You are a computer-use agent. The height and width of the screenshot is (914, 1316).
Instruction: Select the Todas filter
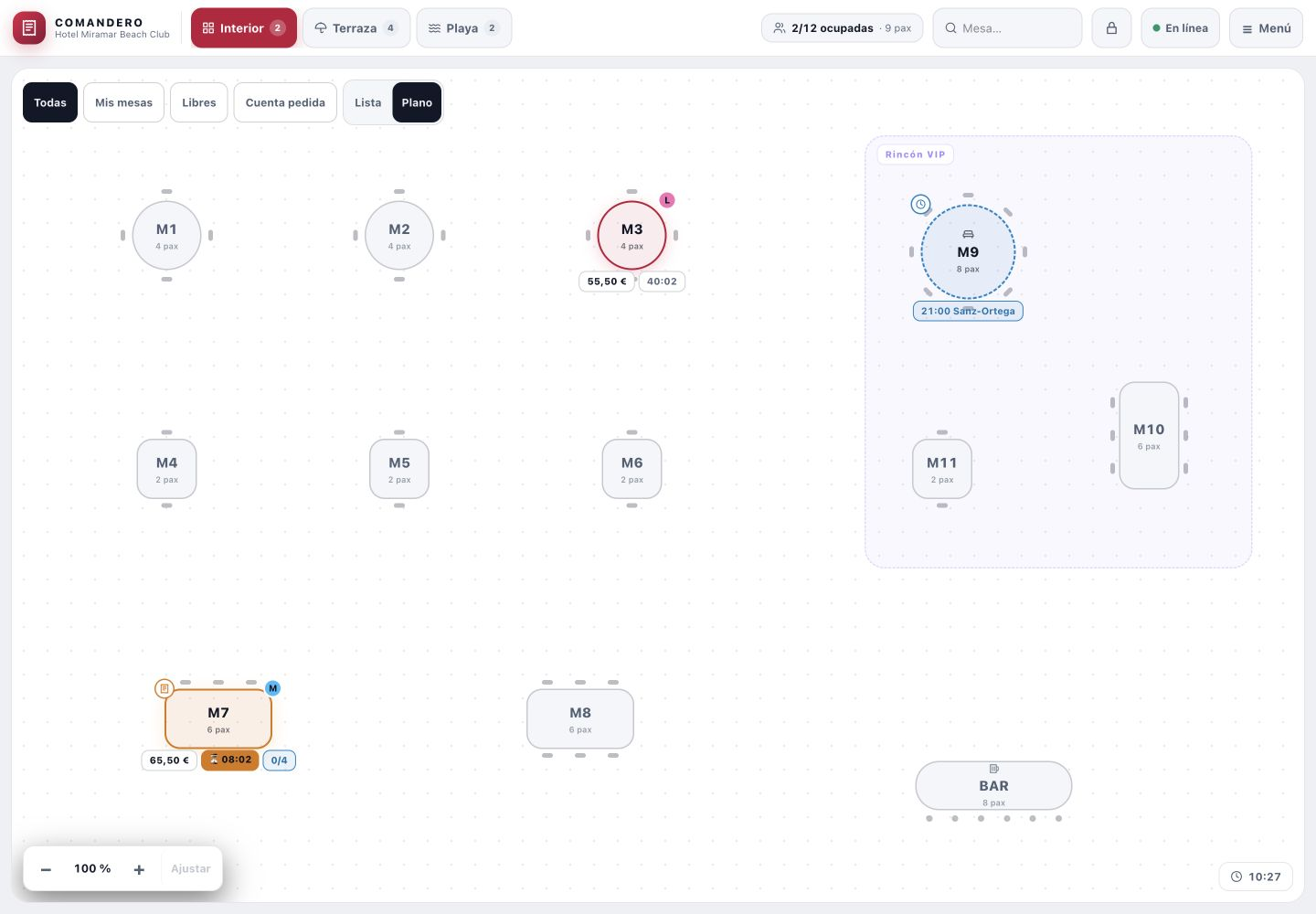[50, 102]
